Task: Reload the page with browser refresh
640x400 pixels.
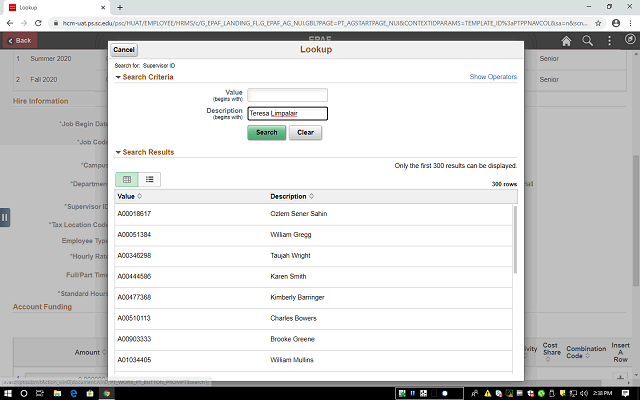Action: (x=38, y=23)
